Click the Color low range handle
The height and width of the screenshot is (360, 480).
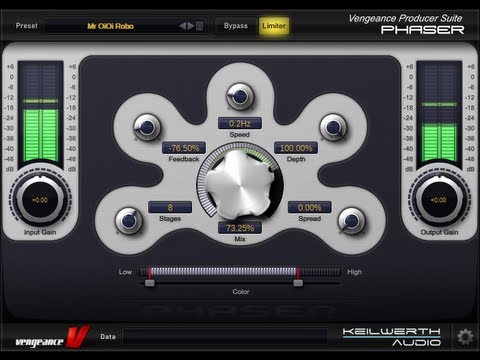150,283
